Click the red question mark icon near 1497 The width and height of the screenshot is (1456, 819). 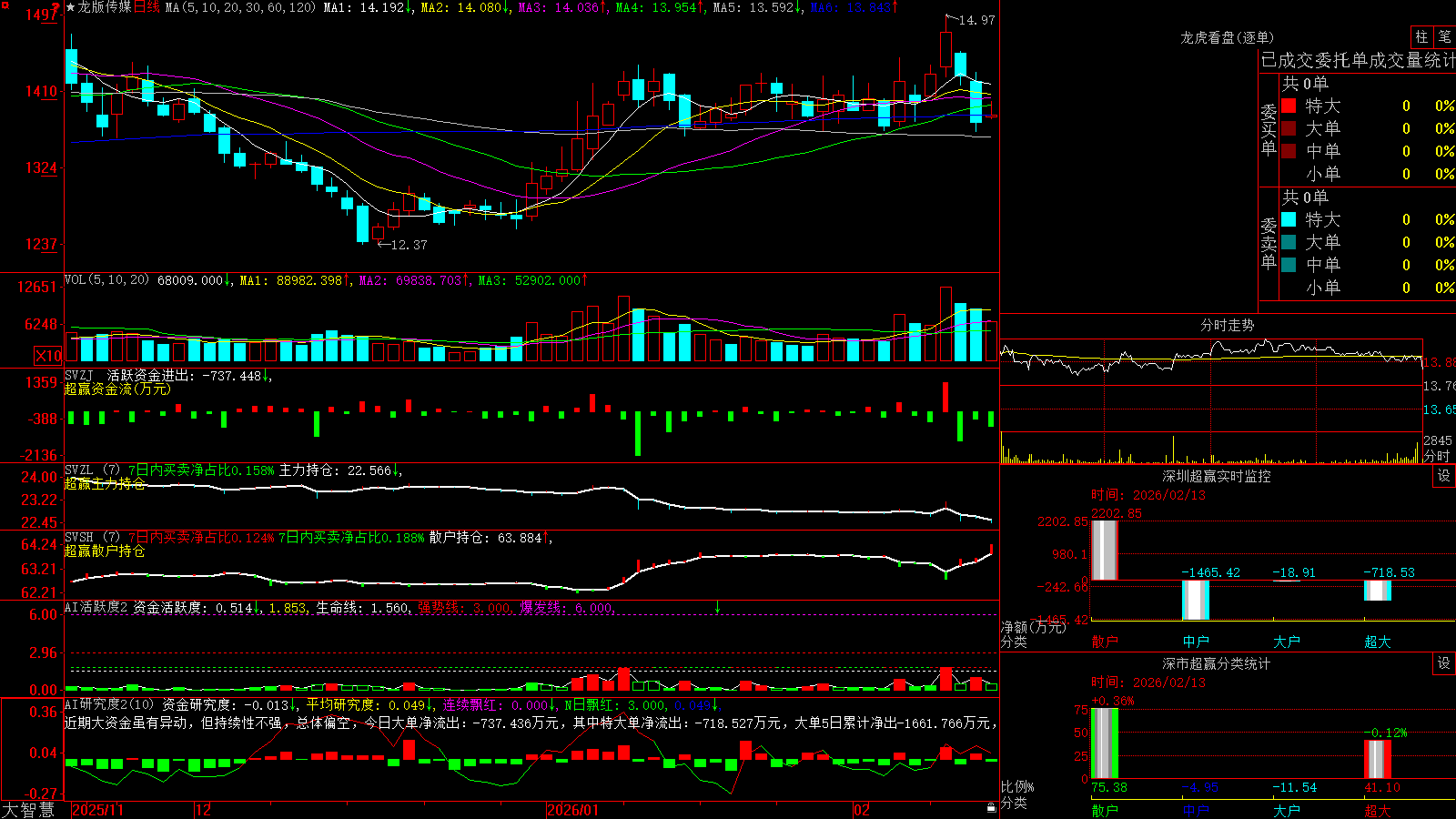57,7
